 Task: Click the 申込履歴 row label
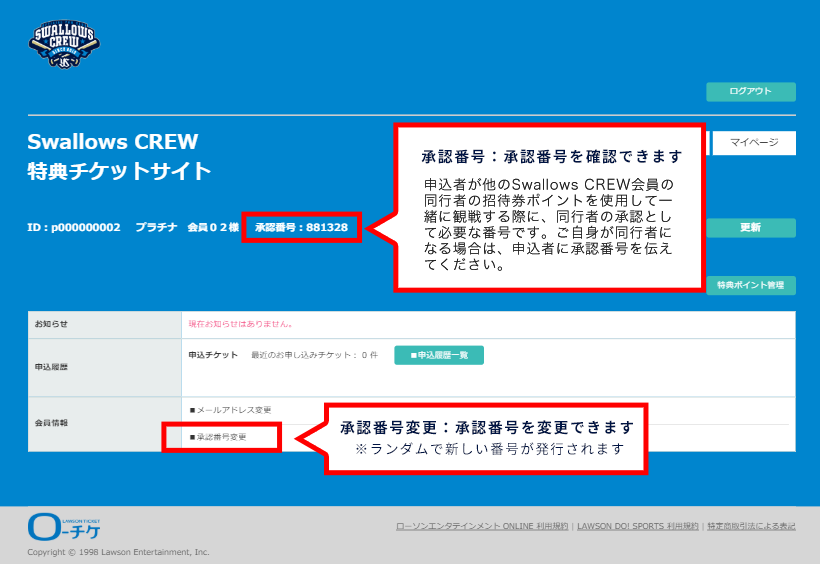(51, 367)
